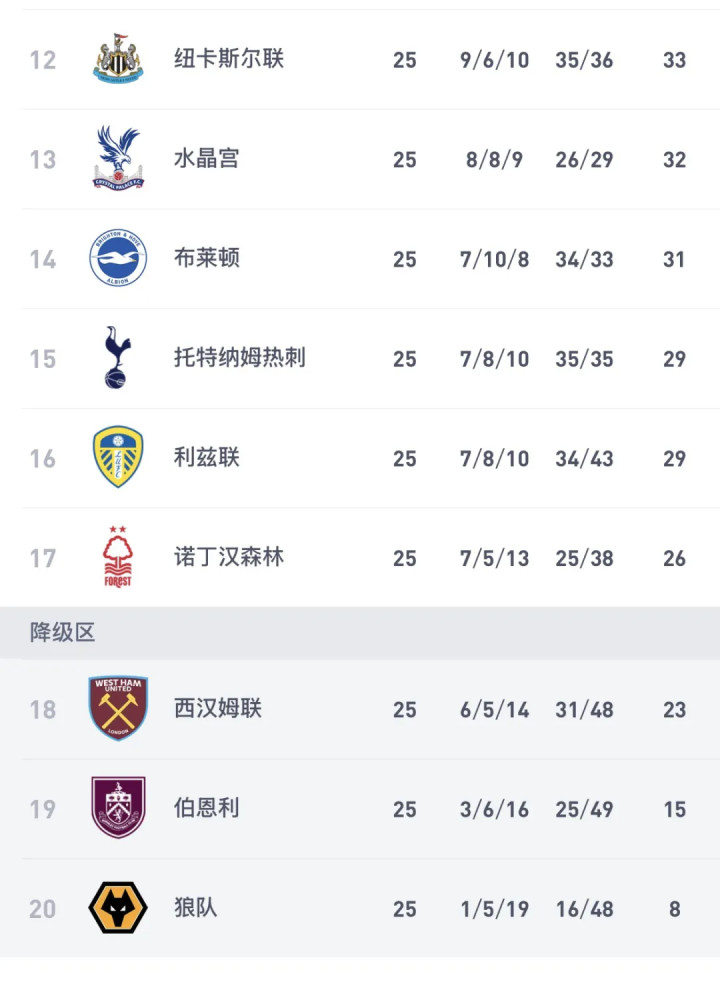Tap rank number 12 in standings
Image resolution: width=720 pixels, height=982 pixels.
pyautogui.click(x=43, y=60)
